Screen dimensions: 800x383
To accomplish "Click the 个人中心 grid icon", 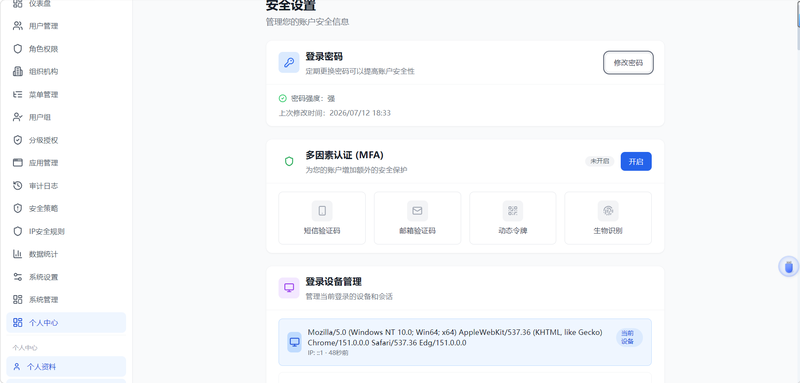I will 18,322.
